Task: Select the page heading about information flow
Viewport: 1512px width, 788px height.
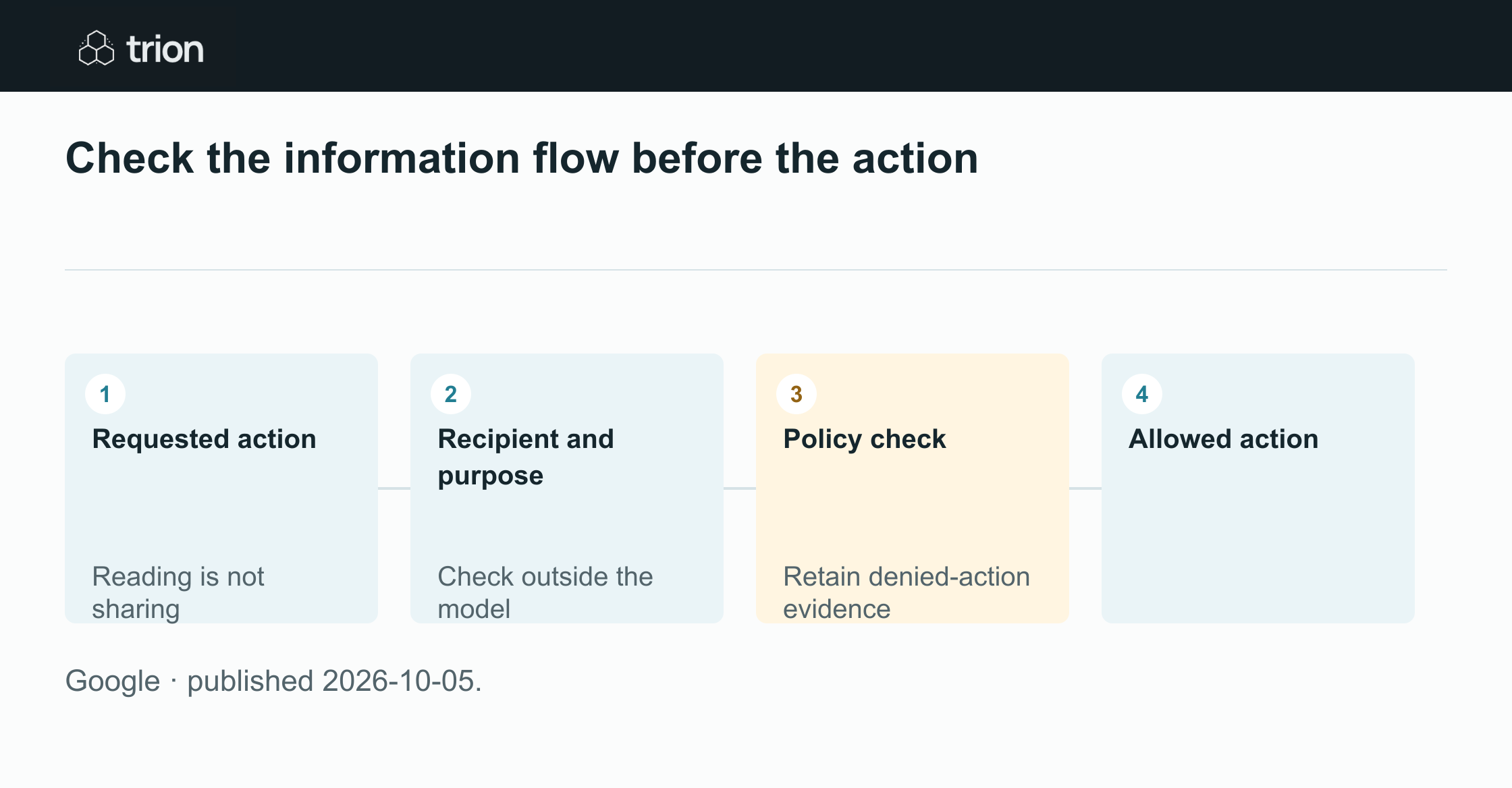Action: click(522, 159)
